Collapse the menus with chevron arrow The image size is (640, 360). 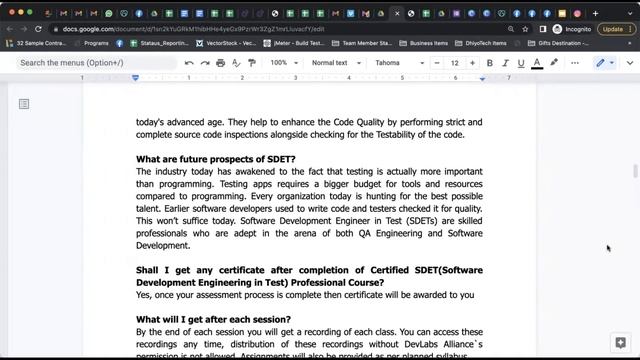630,63
